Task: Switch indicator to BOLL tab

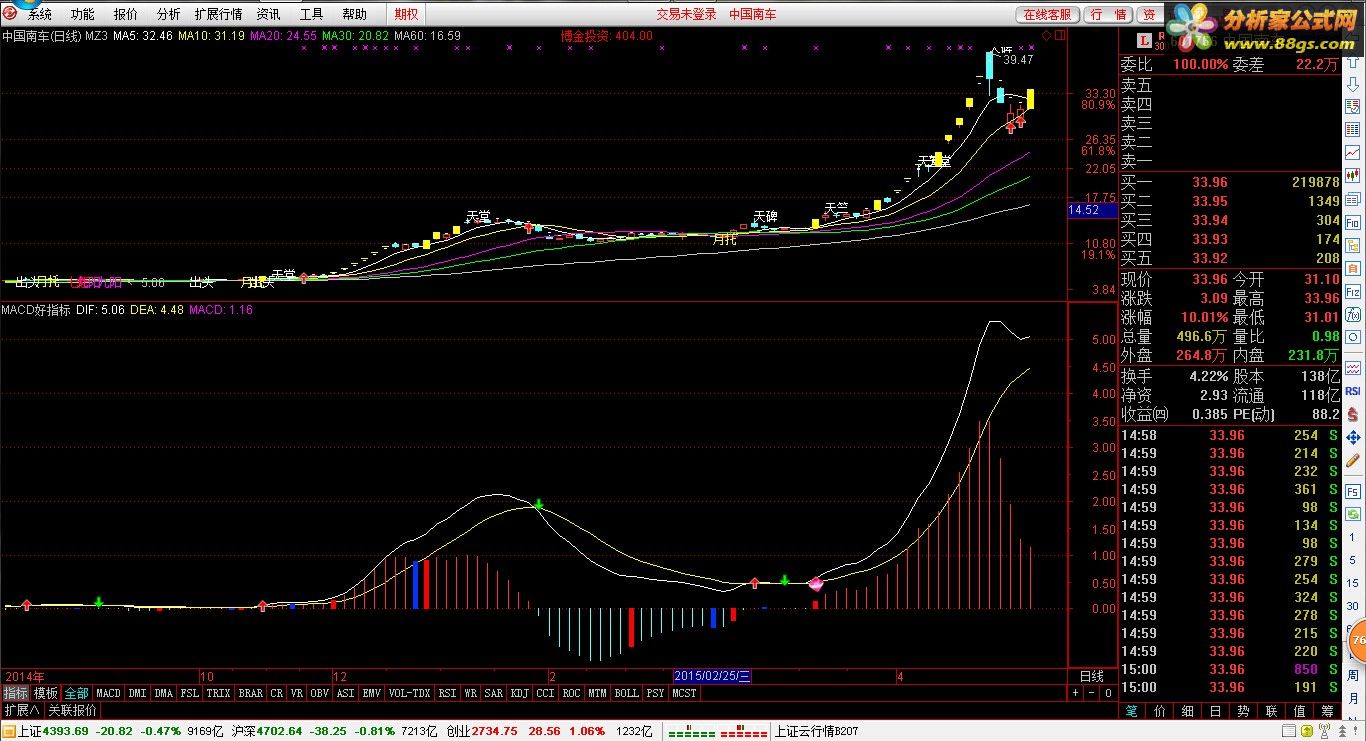Action: click(x=626, y=693)
